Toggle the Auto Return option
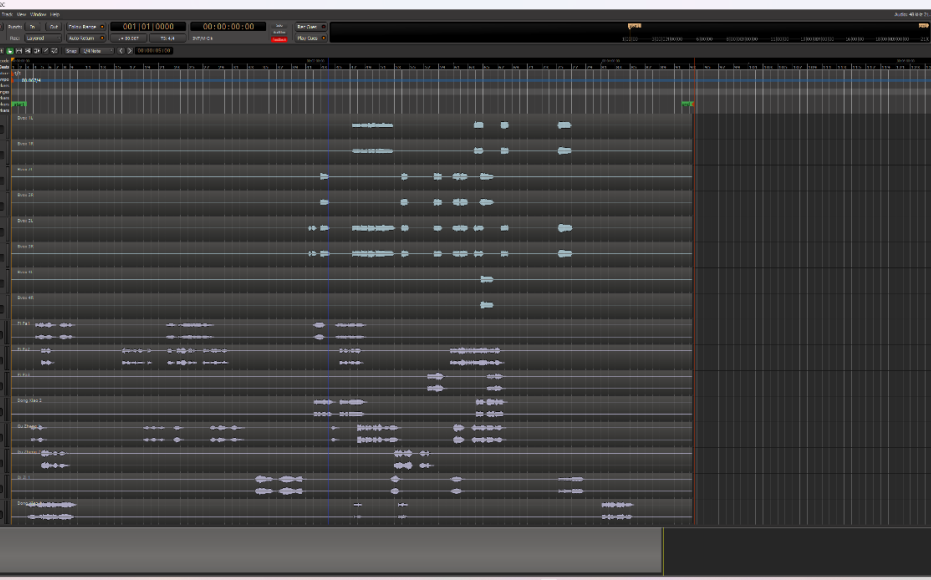 [84, 38]
